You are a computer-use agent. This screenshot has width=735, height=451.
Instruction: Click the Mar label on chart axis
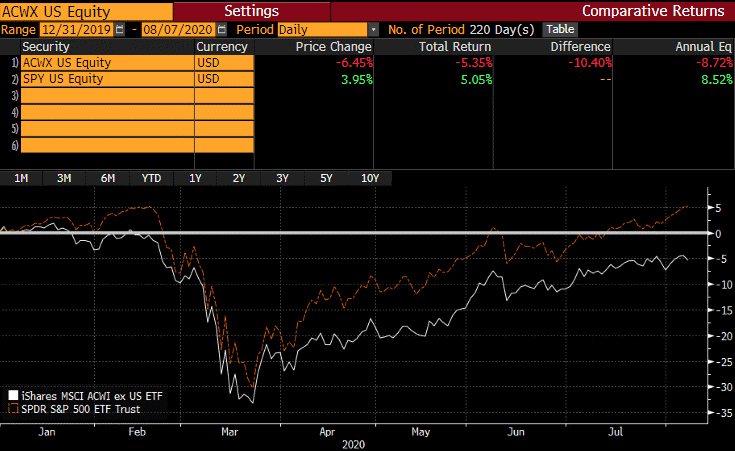click(230, 432)
